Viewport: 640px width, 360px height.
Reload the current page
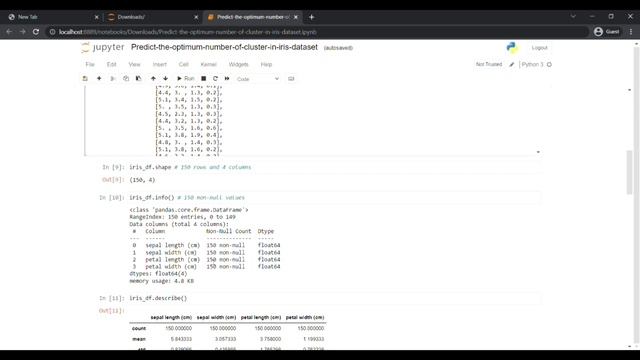(x=36, y=31)
